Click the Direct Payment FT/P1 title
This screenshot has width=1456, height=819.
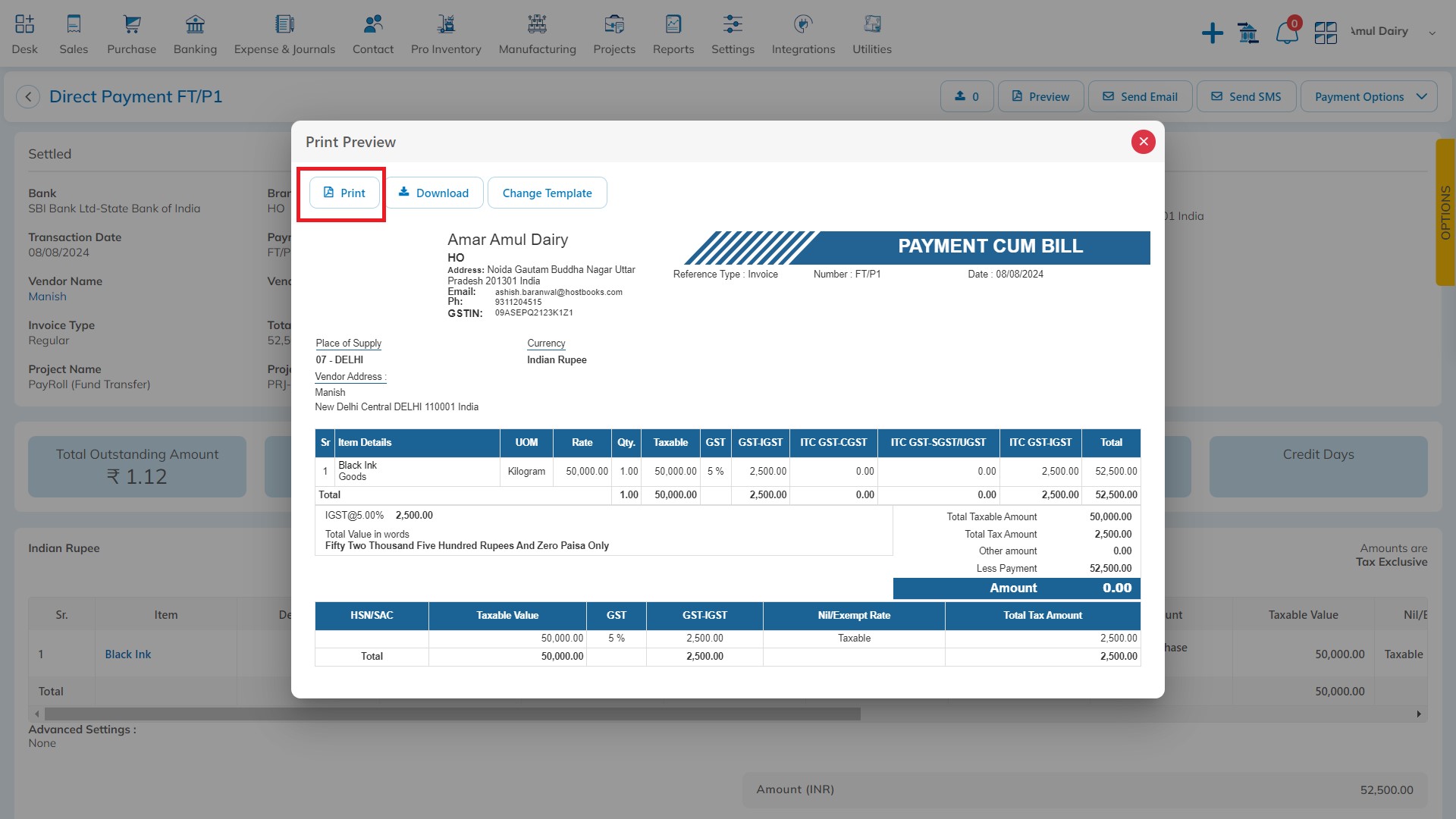pos(136,96)
